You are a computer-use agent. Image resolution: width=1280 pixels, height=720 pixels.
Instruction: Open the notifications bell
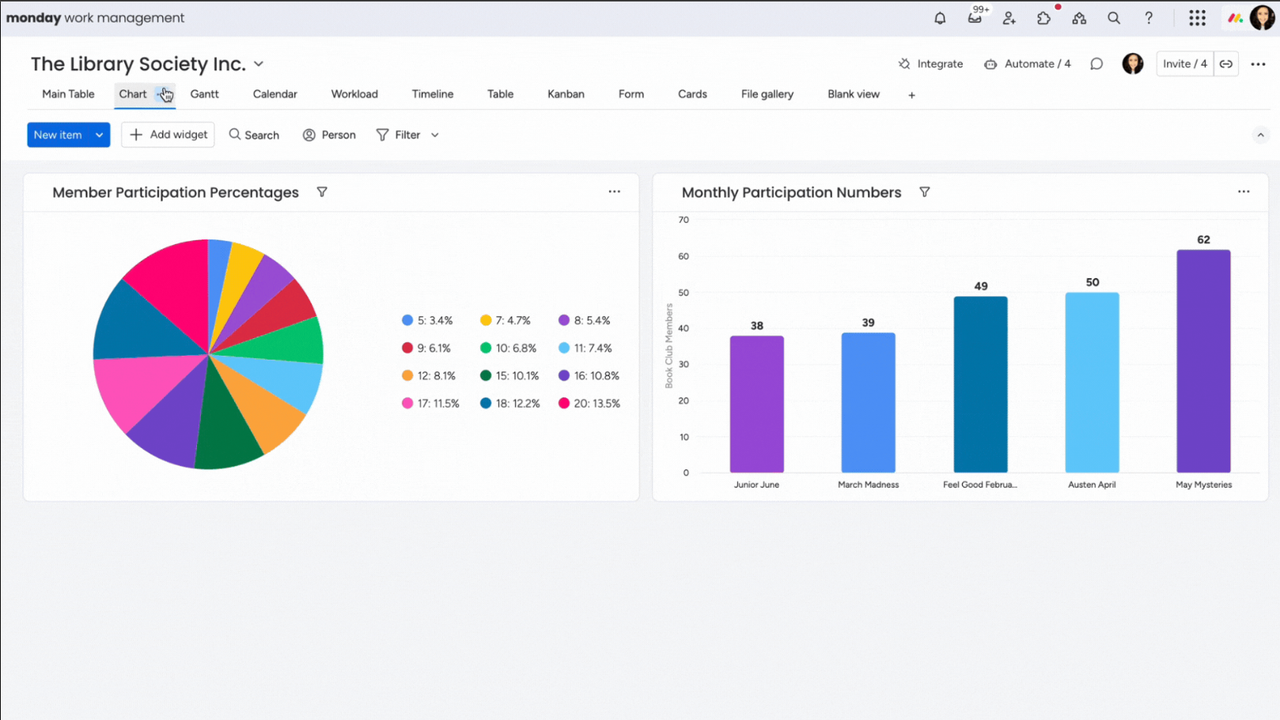940,18
